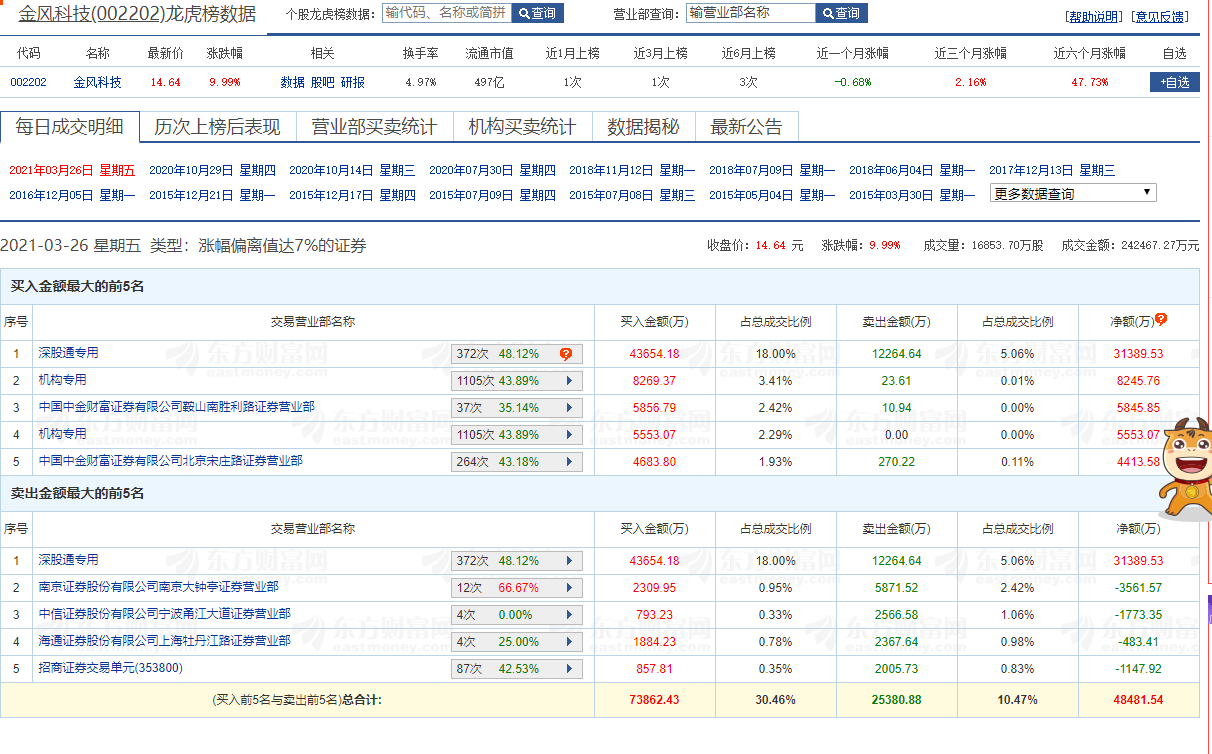Switch to 历次上榜后表现 tab
Screen dimensions: 1212x754
coord(217,126)
